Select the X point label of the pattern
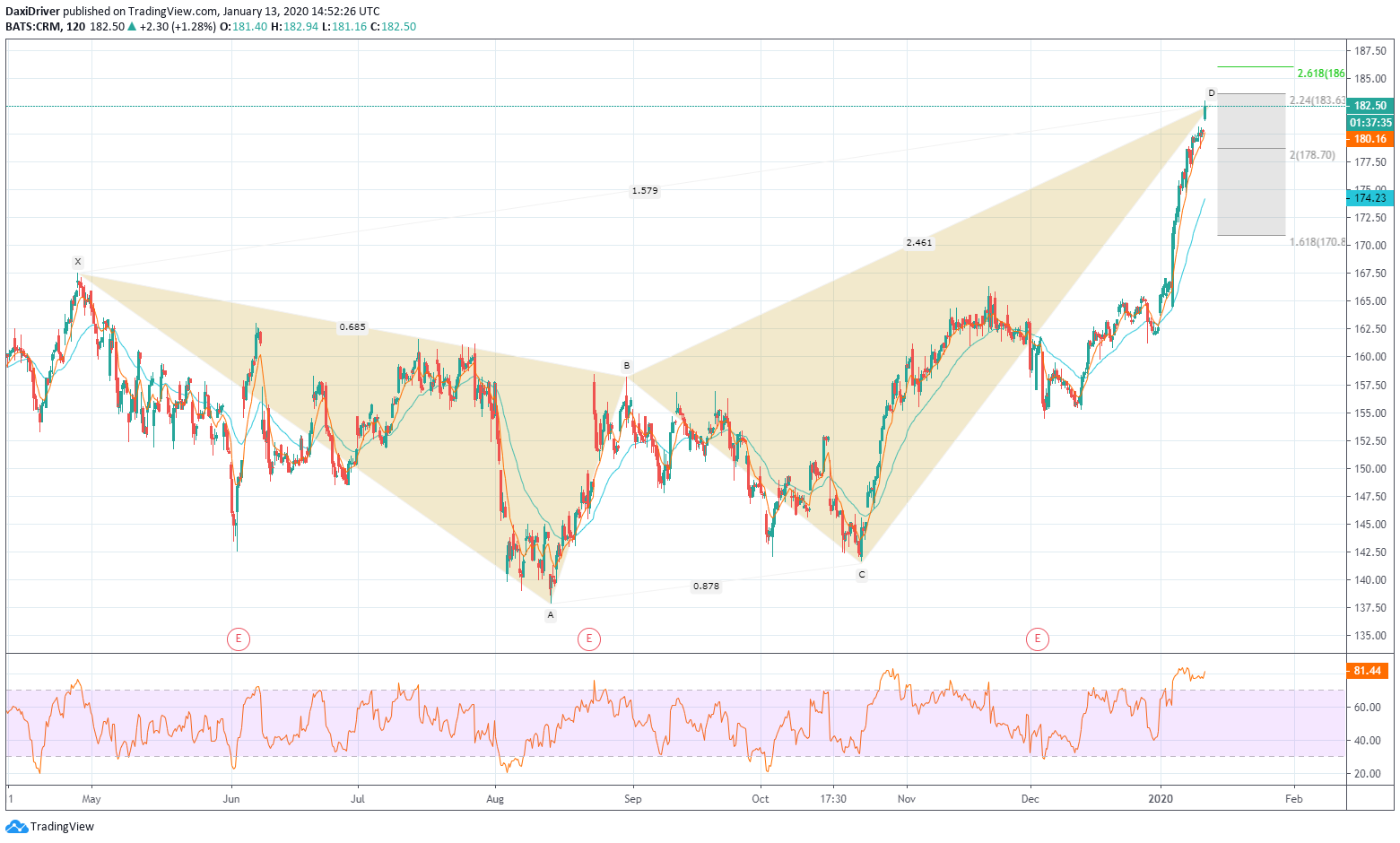1400x843 pixels. pos(78,262)
